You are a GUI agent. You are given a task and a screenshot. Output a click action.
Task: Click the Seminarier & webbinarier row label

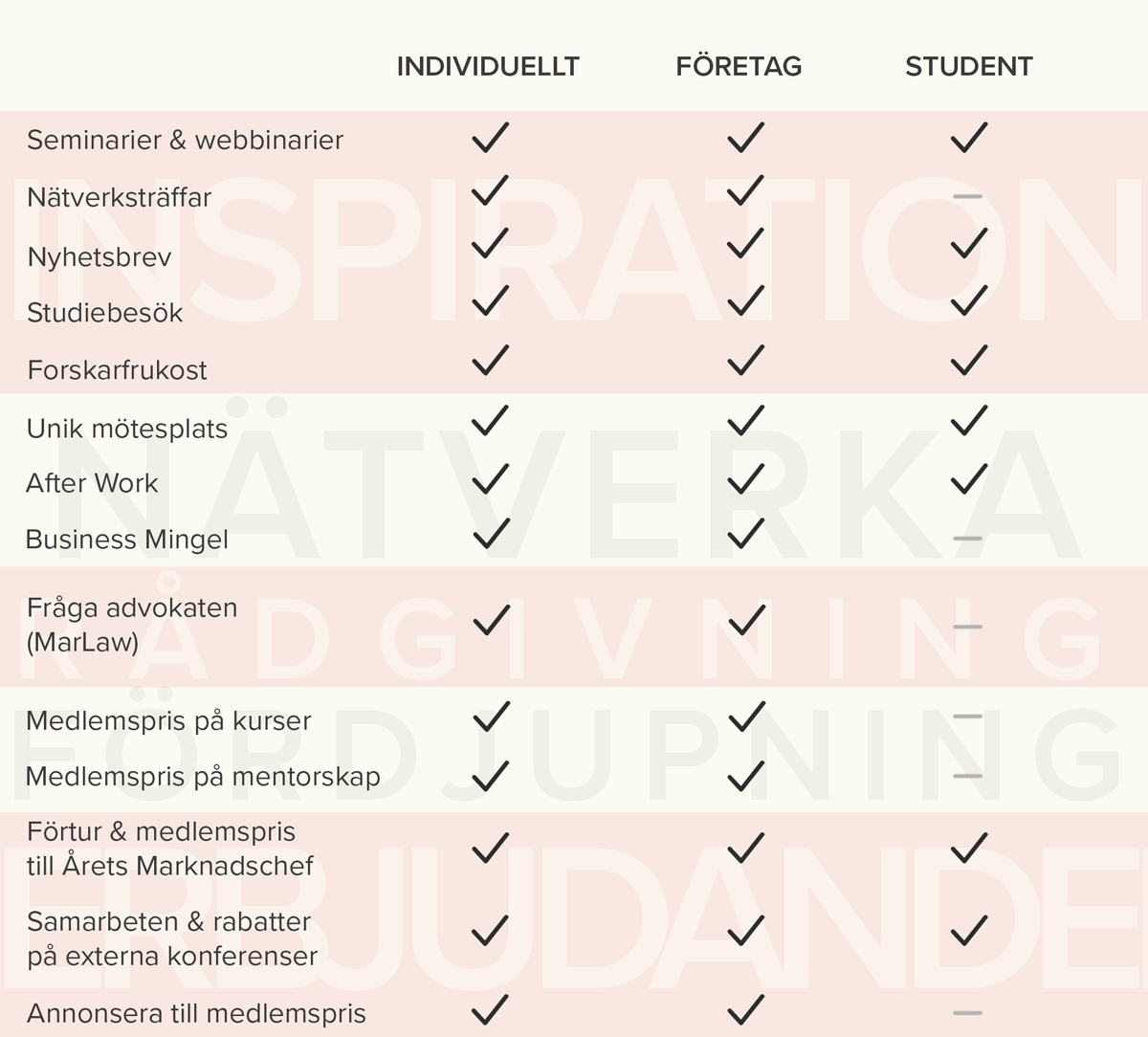(185, 141)
